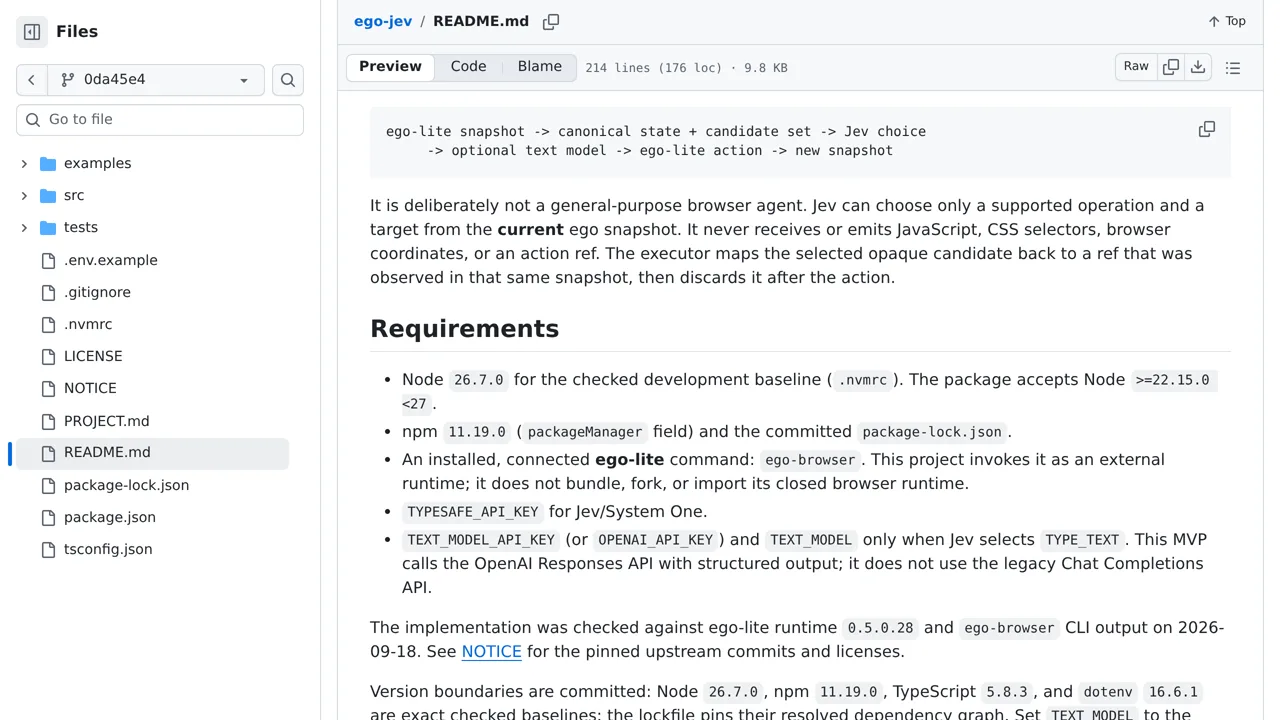
Task: Click the Requirements heading
Action: click(464, 329)
